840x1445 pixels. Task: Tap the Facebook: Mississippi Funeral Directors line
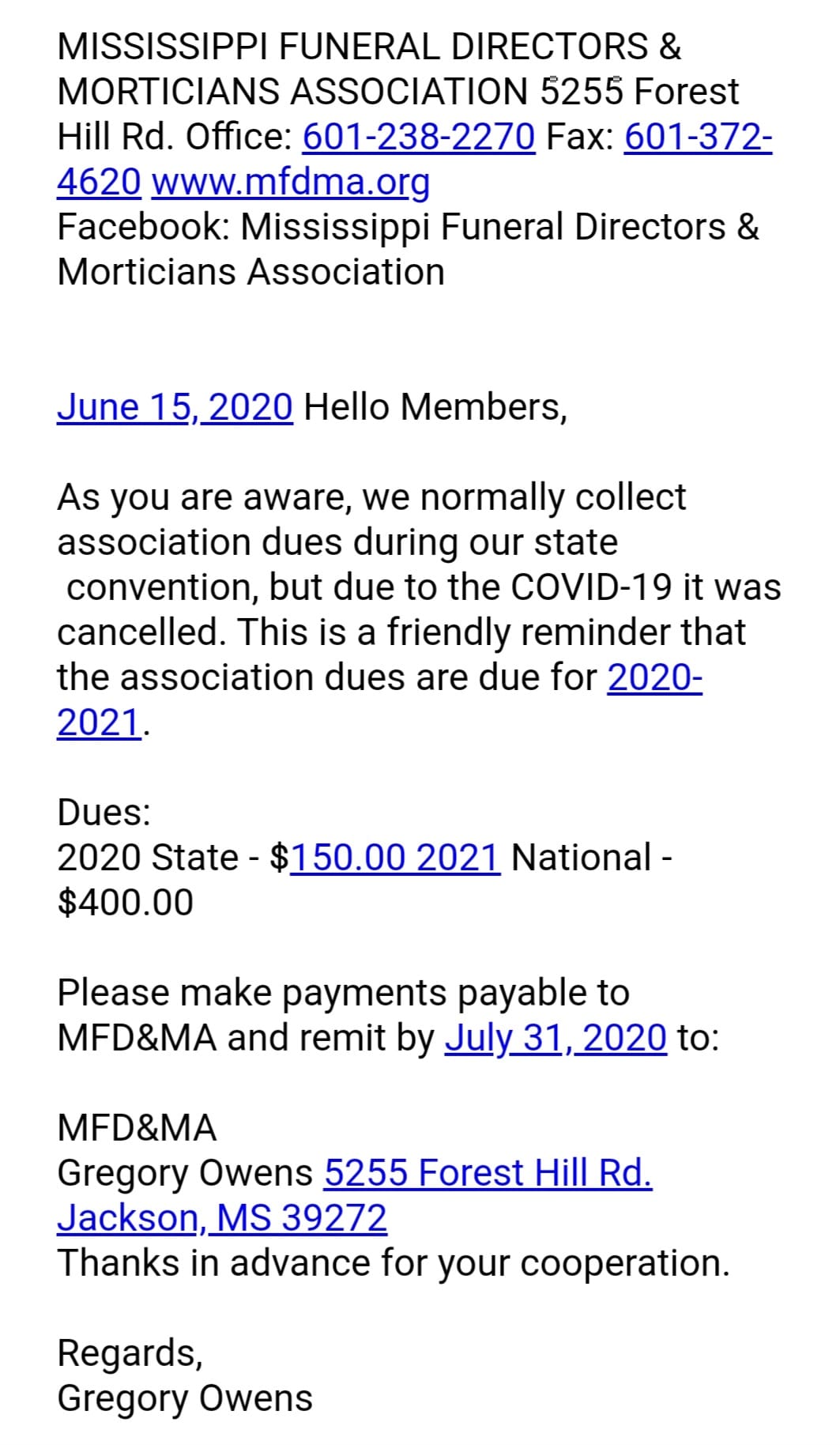pos(408,227)
